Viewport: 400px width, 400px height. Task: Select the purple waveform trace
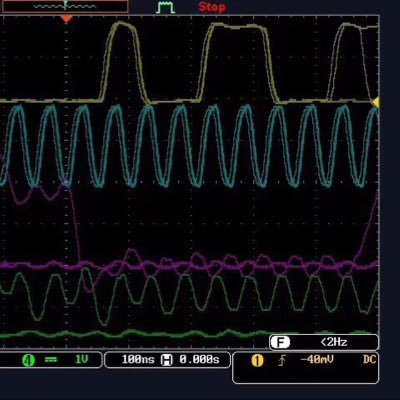click(x=190, y=233)
